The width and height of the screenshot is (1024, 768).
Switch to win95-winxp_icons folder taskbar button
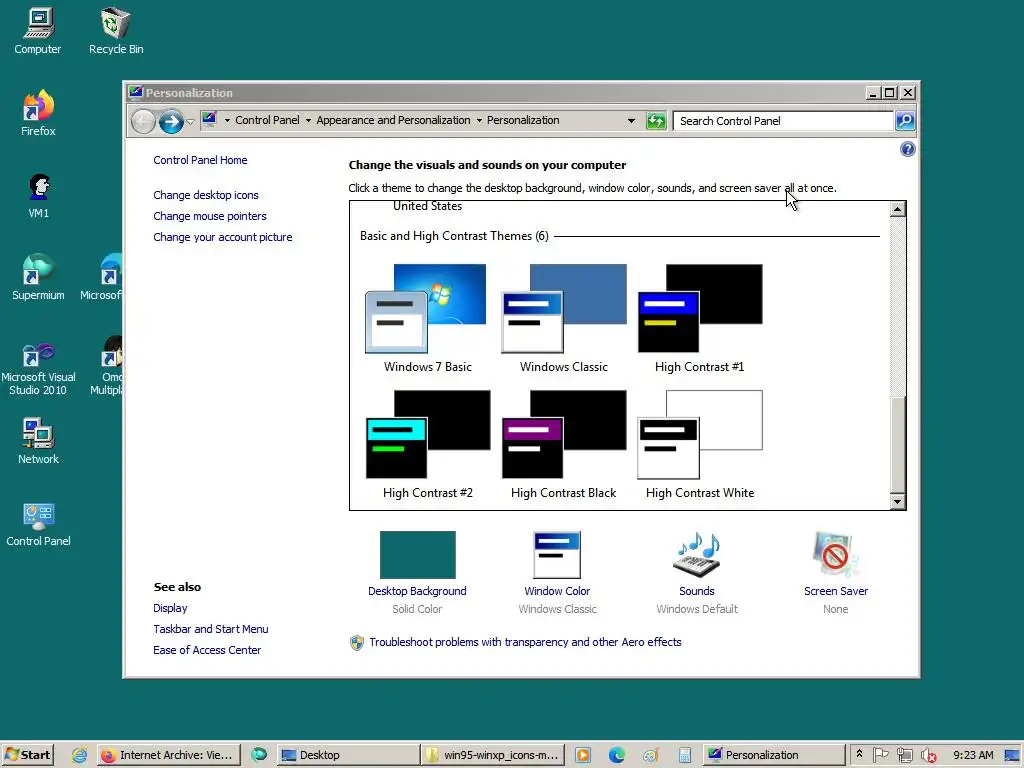click(492, 755)
